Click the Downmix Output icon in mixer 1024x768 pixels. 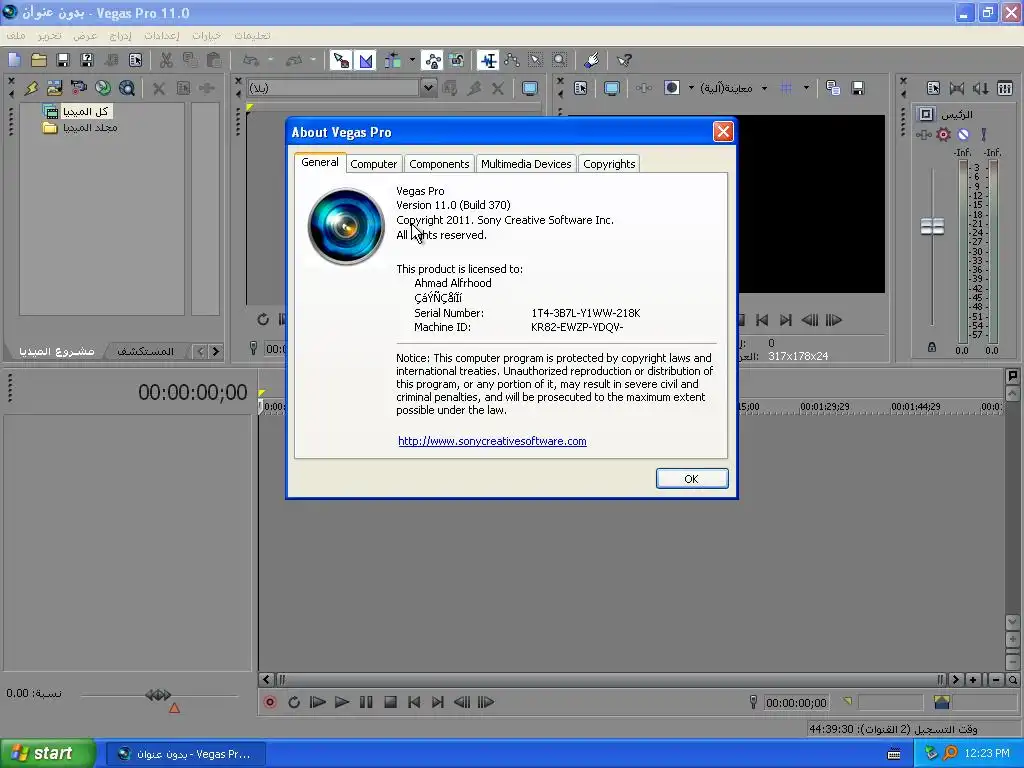957,88
